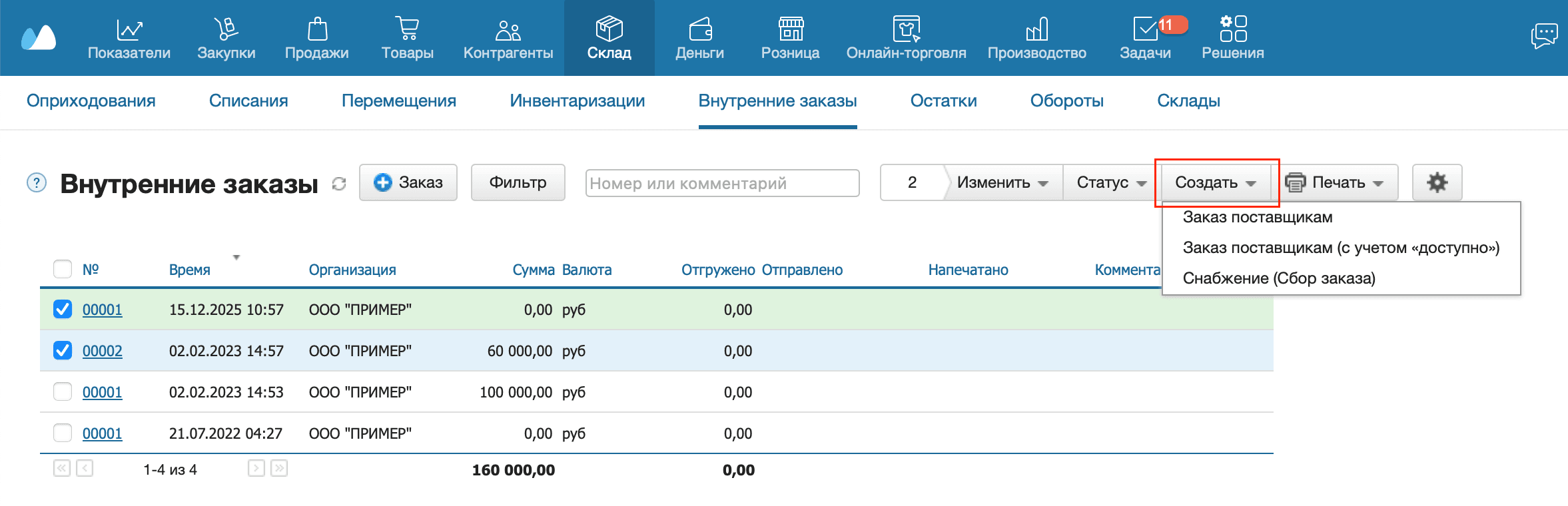Open the support chat icon
1568x506 pixels.
click(x=1544, y=36)
